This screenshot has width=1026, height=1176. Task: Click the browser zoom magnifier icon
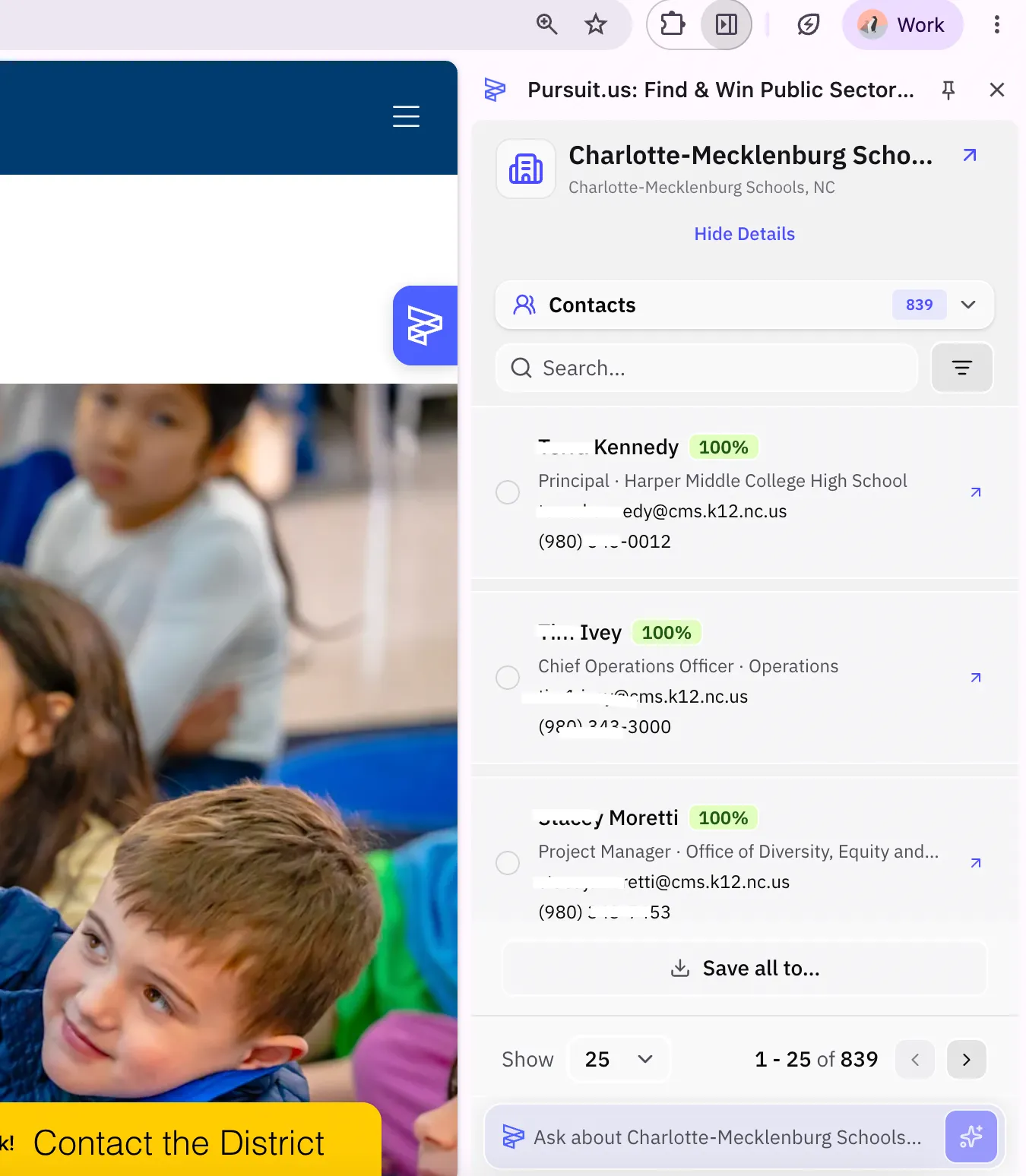tap(546, 24)
